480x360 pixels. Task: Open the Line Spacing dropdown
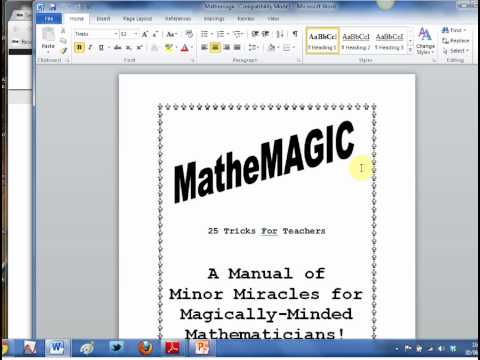click(253, 47)
